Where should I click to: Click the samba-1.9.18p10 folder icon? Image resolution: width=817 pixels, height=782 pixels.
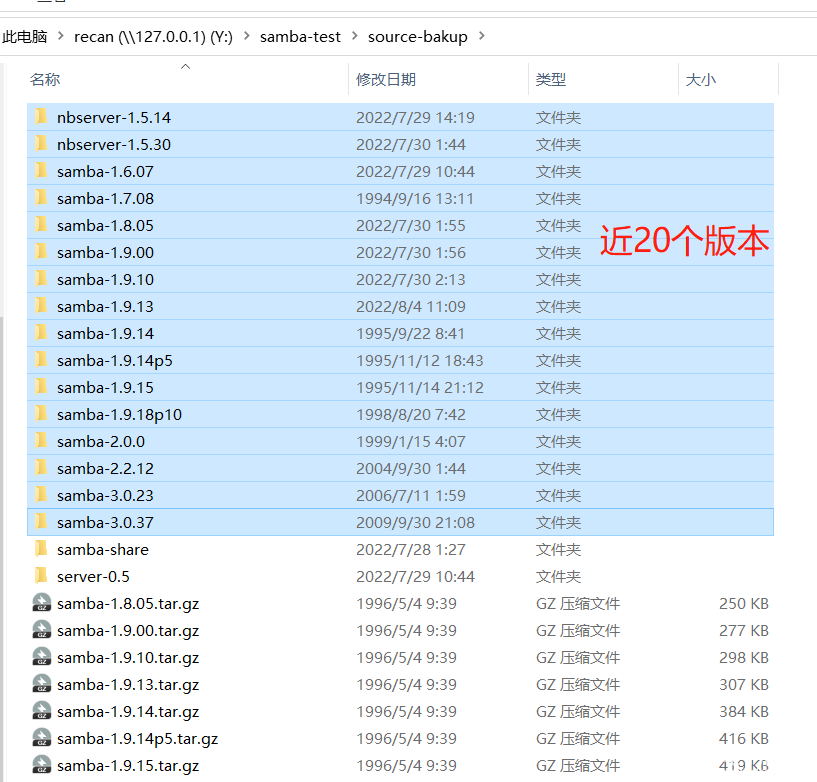(x=41, y=415)
